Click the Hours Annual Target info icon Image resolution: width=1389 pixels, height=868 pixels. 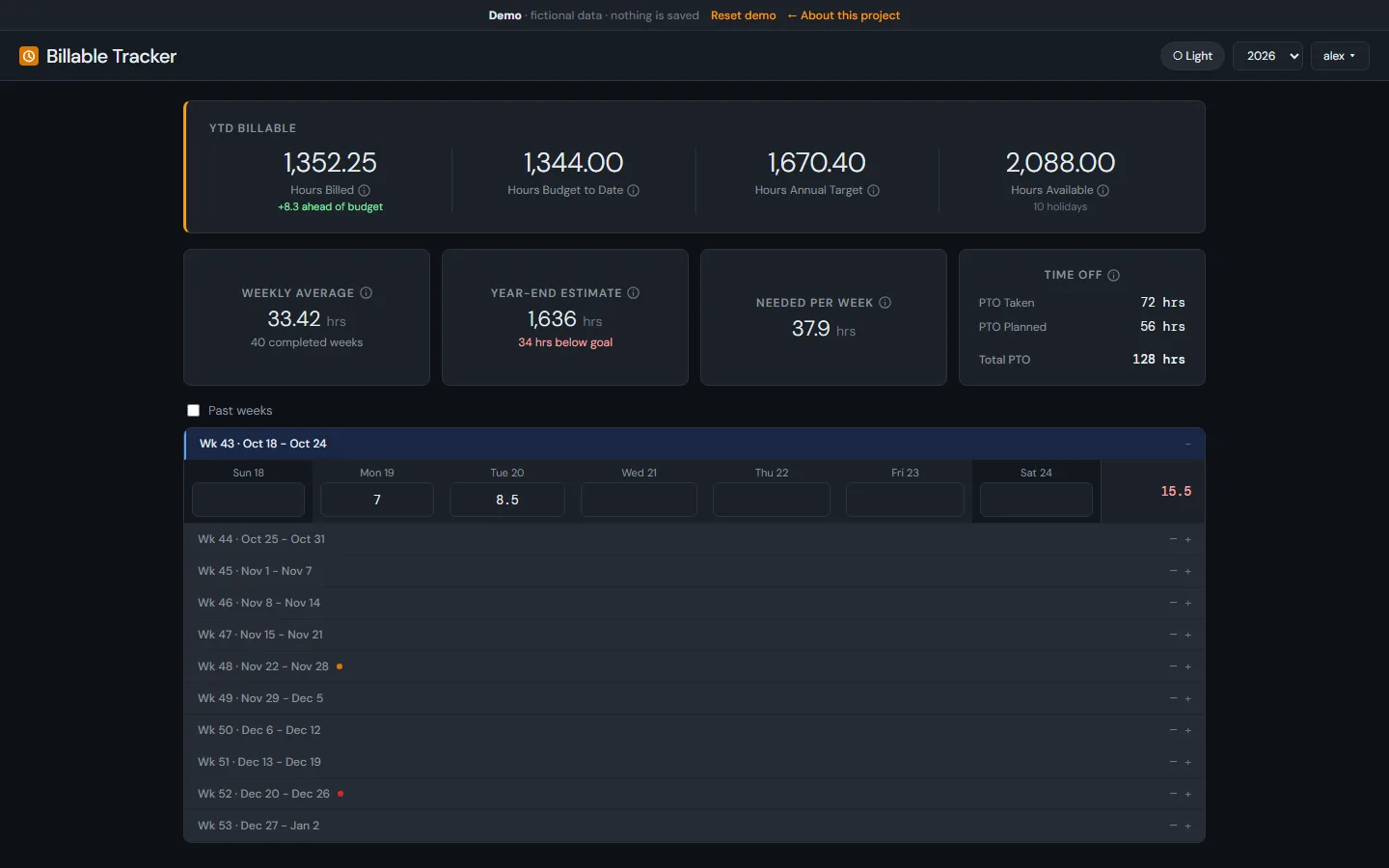pyautogui.click(x=874, y=190)
